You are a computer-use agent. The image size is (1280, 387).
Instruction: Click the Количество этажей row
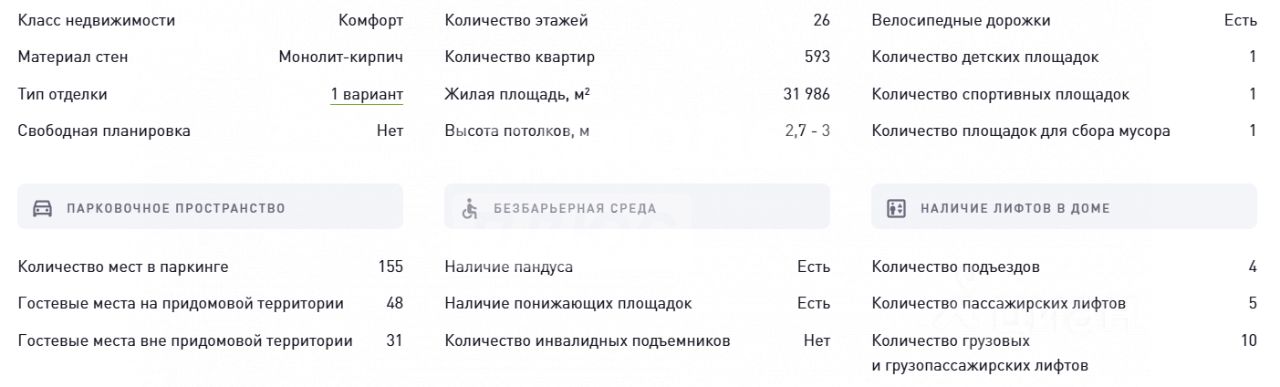point(637,20)
